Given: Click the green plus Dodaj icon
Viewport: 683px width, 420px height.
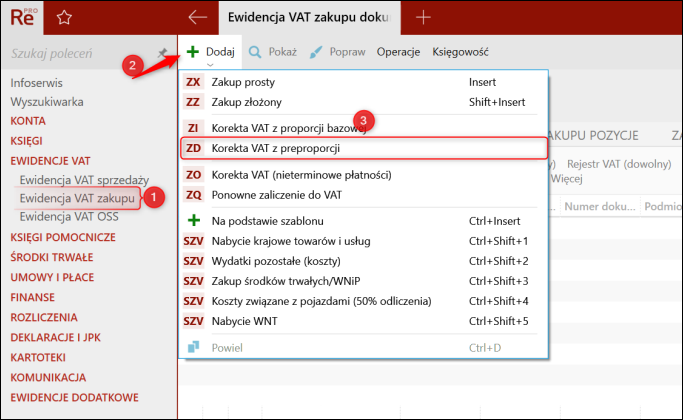Looking at the screenshot, I should (x=193, y=52).
